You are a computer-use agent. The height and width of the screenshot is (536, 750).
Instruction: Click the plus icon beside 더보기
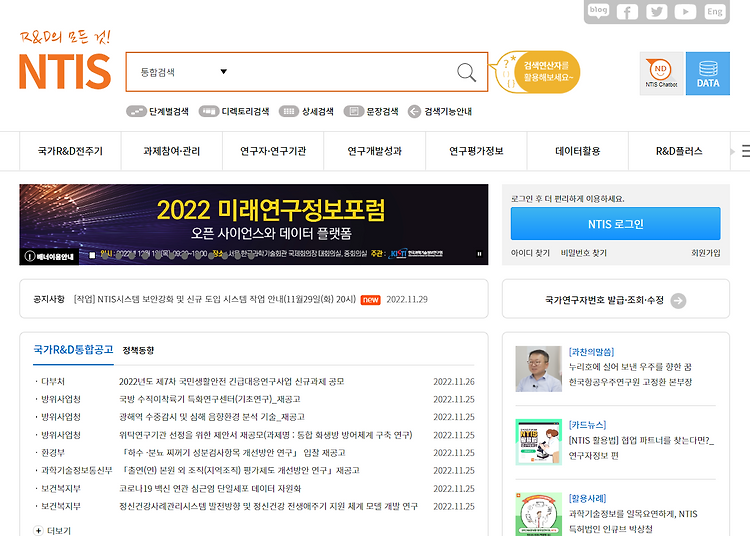(x=38, y=530)
